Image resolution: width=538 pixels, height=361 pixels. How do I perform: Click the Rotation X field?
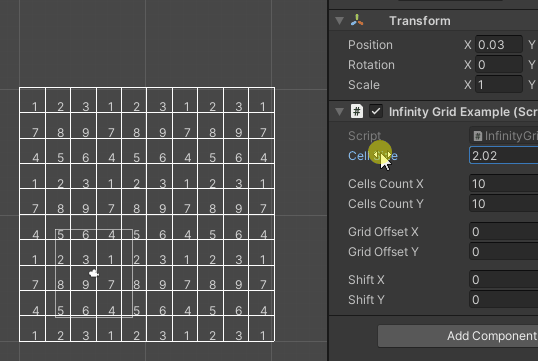point(499,65)
